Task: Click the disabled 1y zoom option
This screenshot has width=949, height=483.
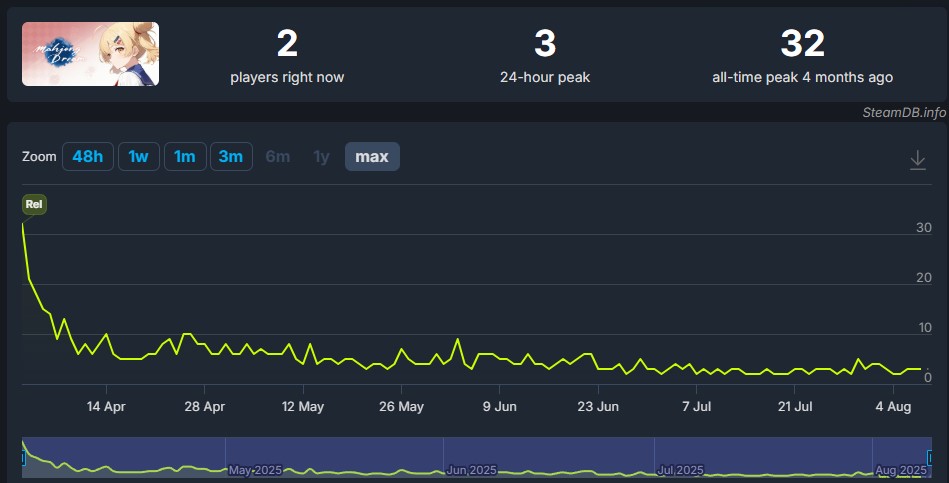Action: (321, 157)
